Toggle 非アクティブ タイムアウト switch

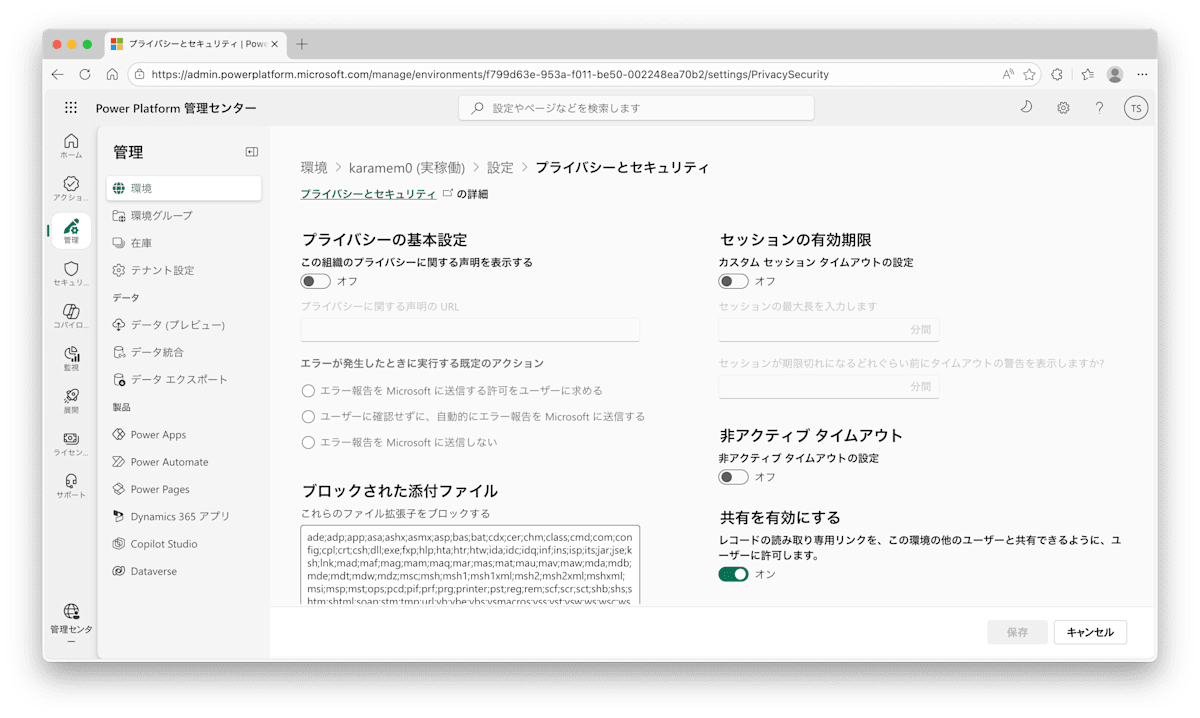click(x=733, y=477)
